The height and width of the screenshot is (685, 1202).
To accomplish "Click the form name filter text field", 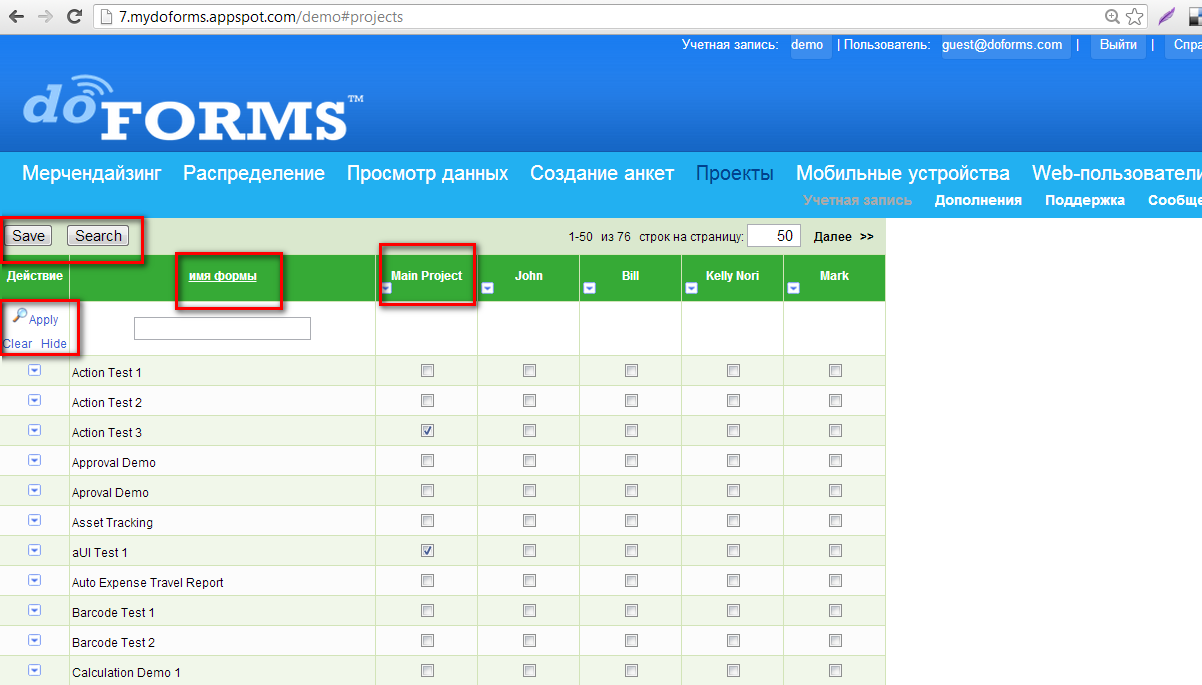I will click(222, 328).
